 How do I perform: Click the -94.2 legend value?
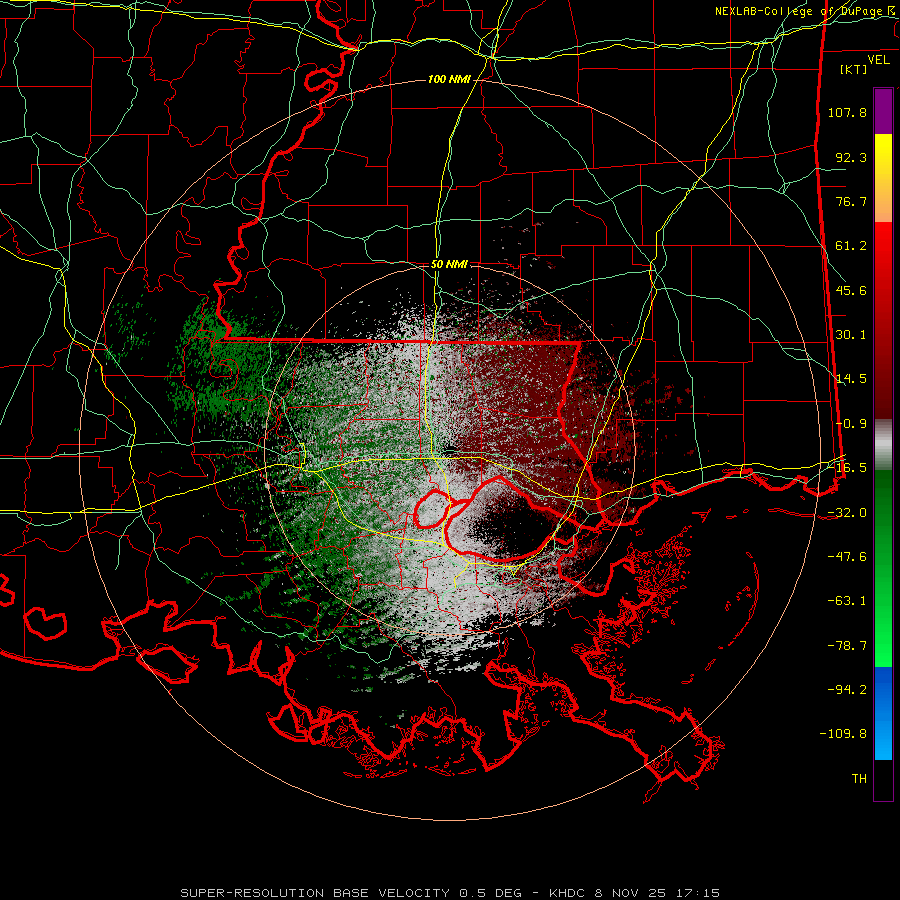click(x=847, y=690)
